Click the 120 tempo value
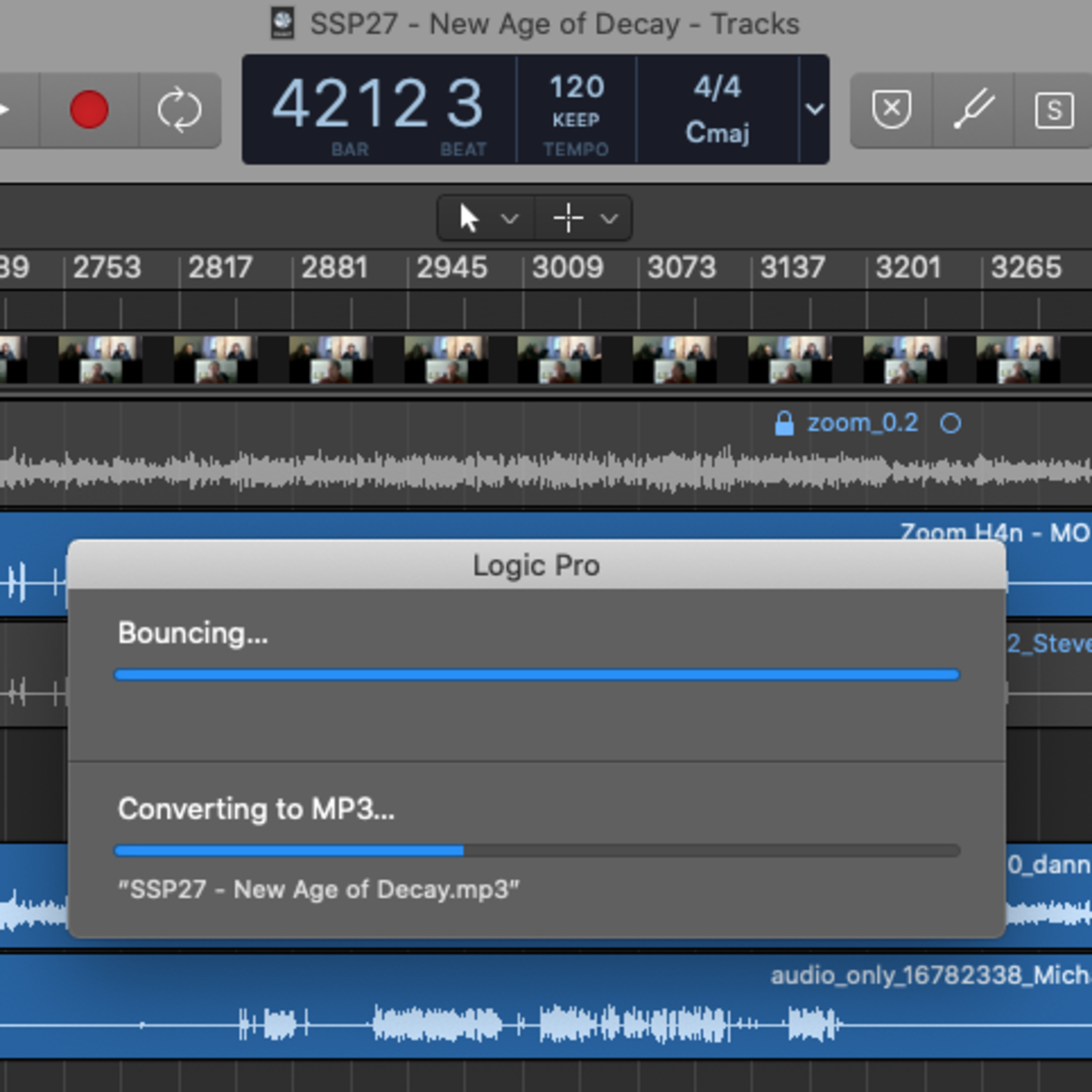Screen dimensions: 1092x1092 pyautogui.click(x=577, y=88)
